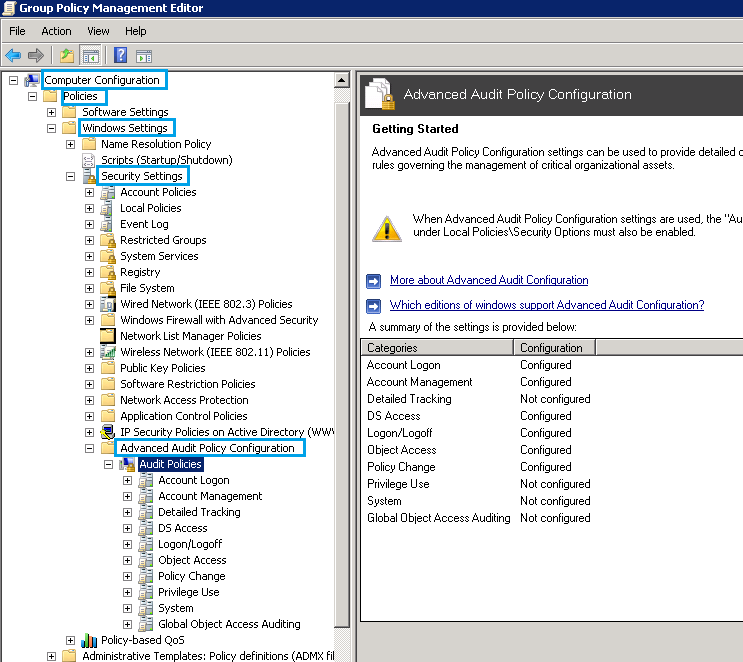Expand the Logon/Logoff audit node
Screen dimensions: 743x662
[x=127, y=544]
